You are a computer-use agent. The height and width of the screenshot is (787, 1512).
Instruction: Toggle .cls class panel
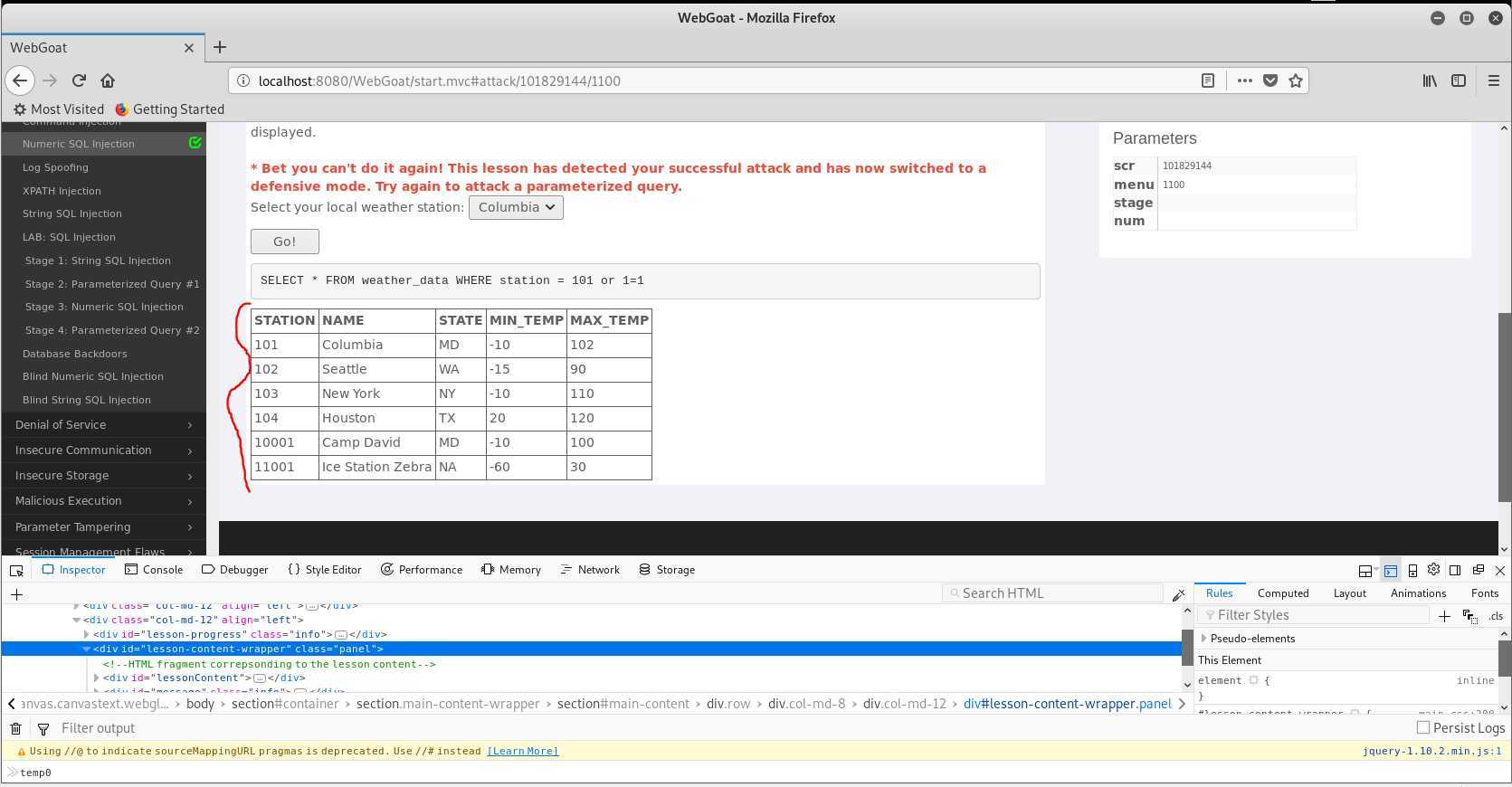click(x=1496, y=616)
